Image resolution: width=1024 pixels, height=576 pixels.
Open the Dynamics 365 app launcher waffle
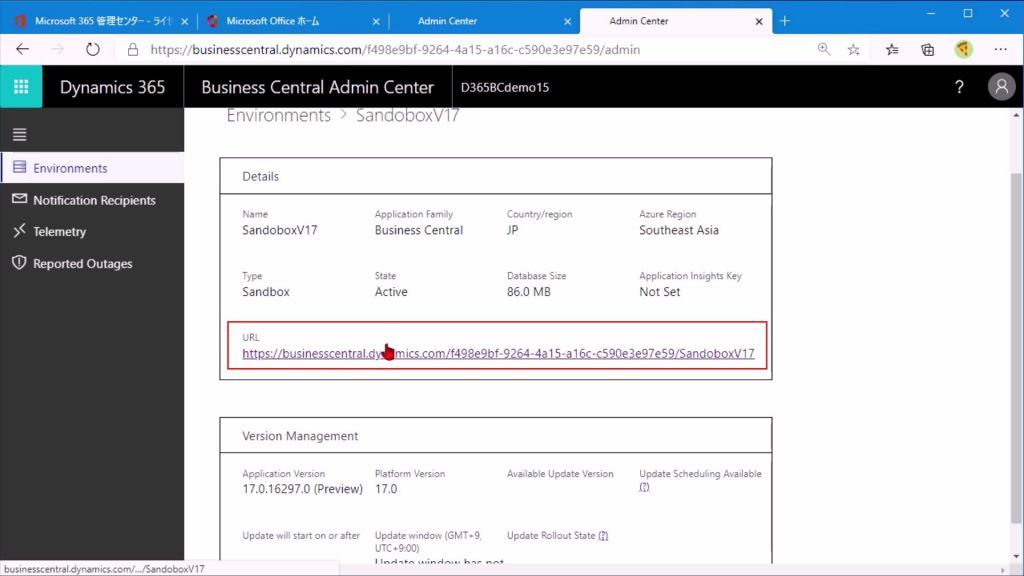21,86
